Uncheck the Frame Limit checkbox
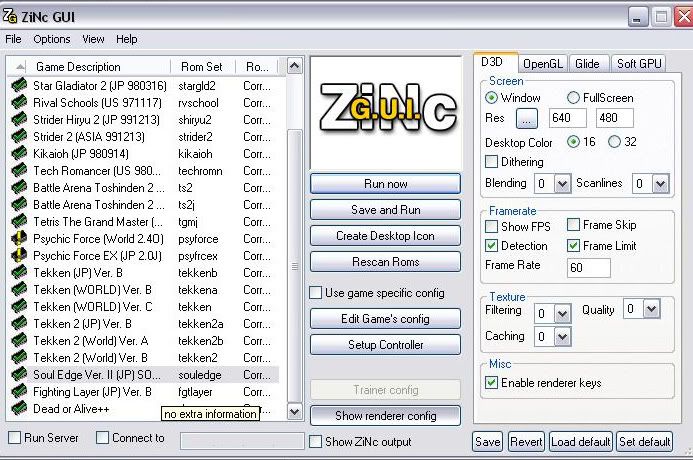This screenshot has width=693, height=460. tap(573, 245)
